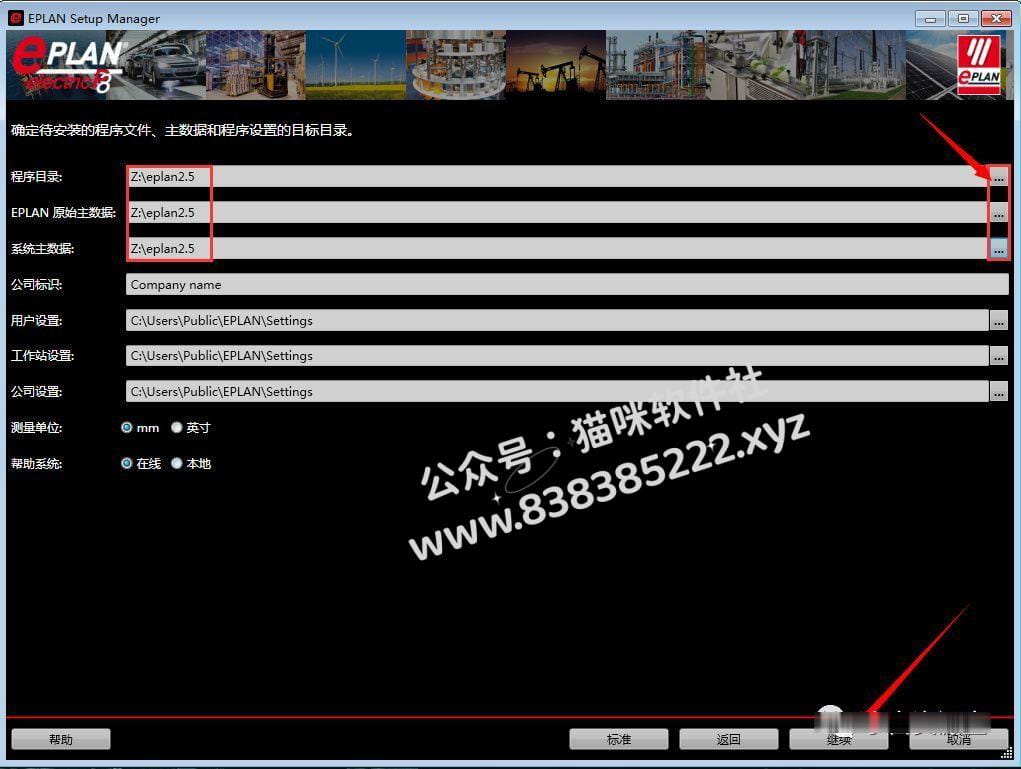This screenshot has width=1021, height=769.
Task: Click the 标准 button
Action: pyautogui.click(x=619, y=739)
